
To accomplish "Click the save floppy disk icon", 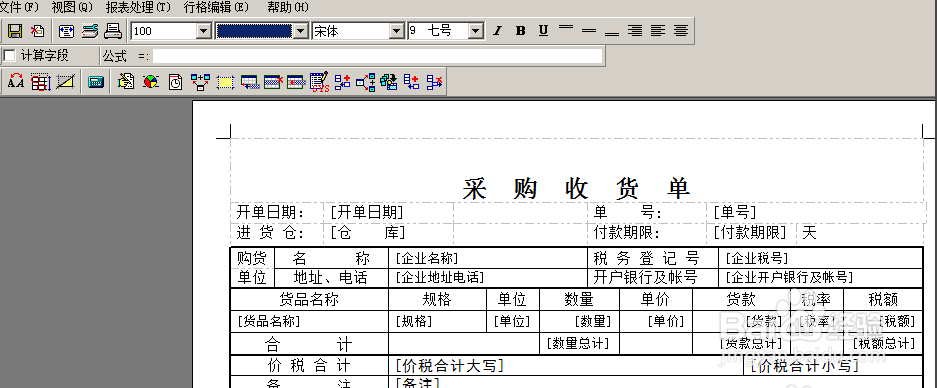I will pos(15,30).
